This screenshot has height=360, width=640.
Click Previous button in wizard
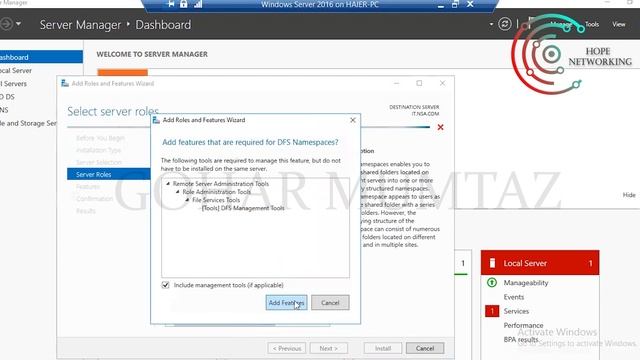coord(287,348)
